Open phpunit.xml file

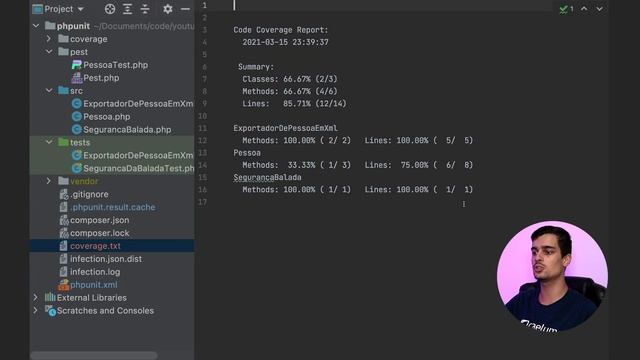pyautogui.click(x=93, y=285)
